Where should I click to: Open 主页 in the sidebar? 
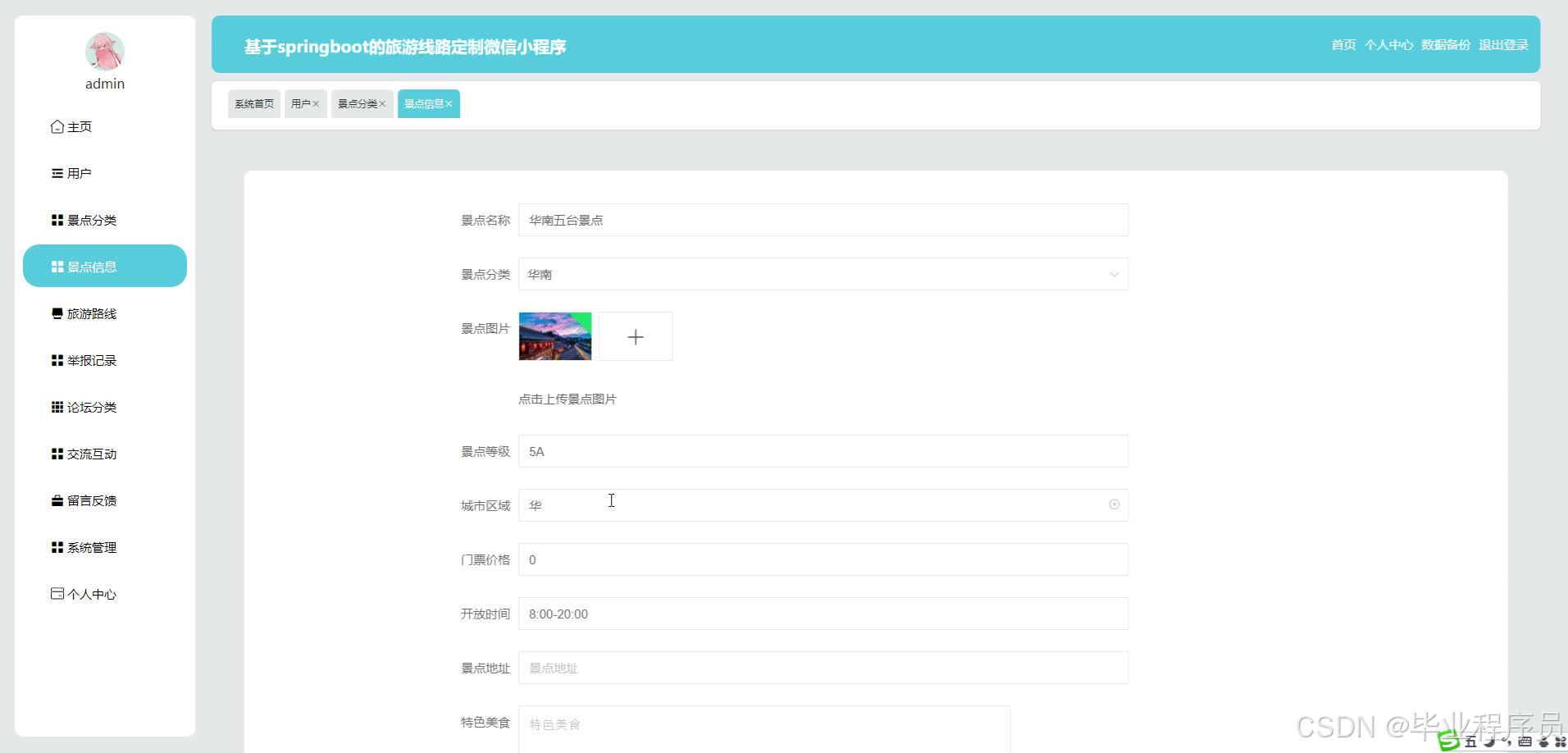pos(105,126)
